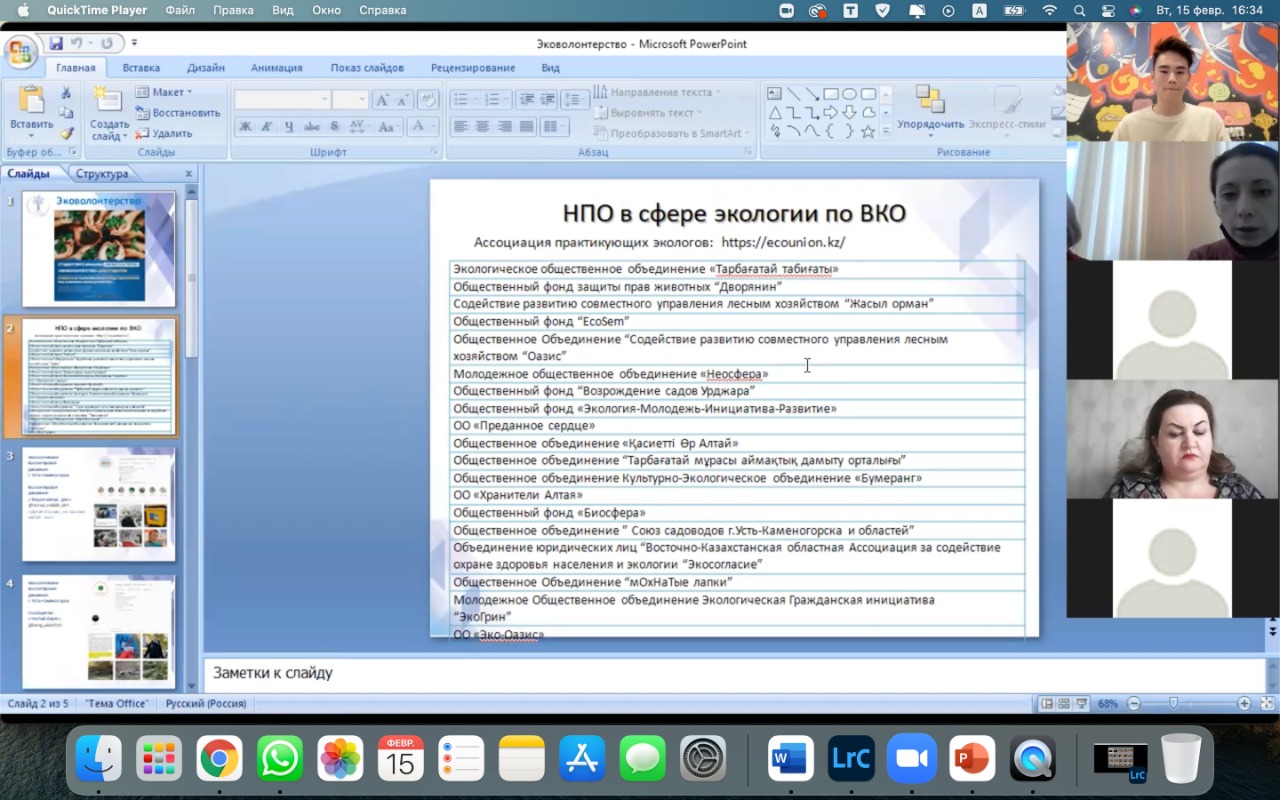1280x800 pixels.
Task: Switch to Slide Sorter view in status bar
Action: point(1064,703)
